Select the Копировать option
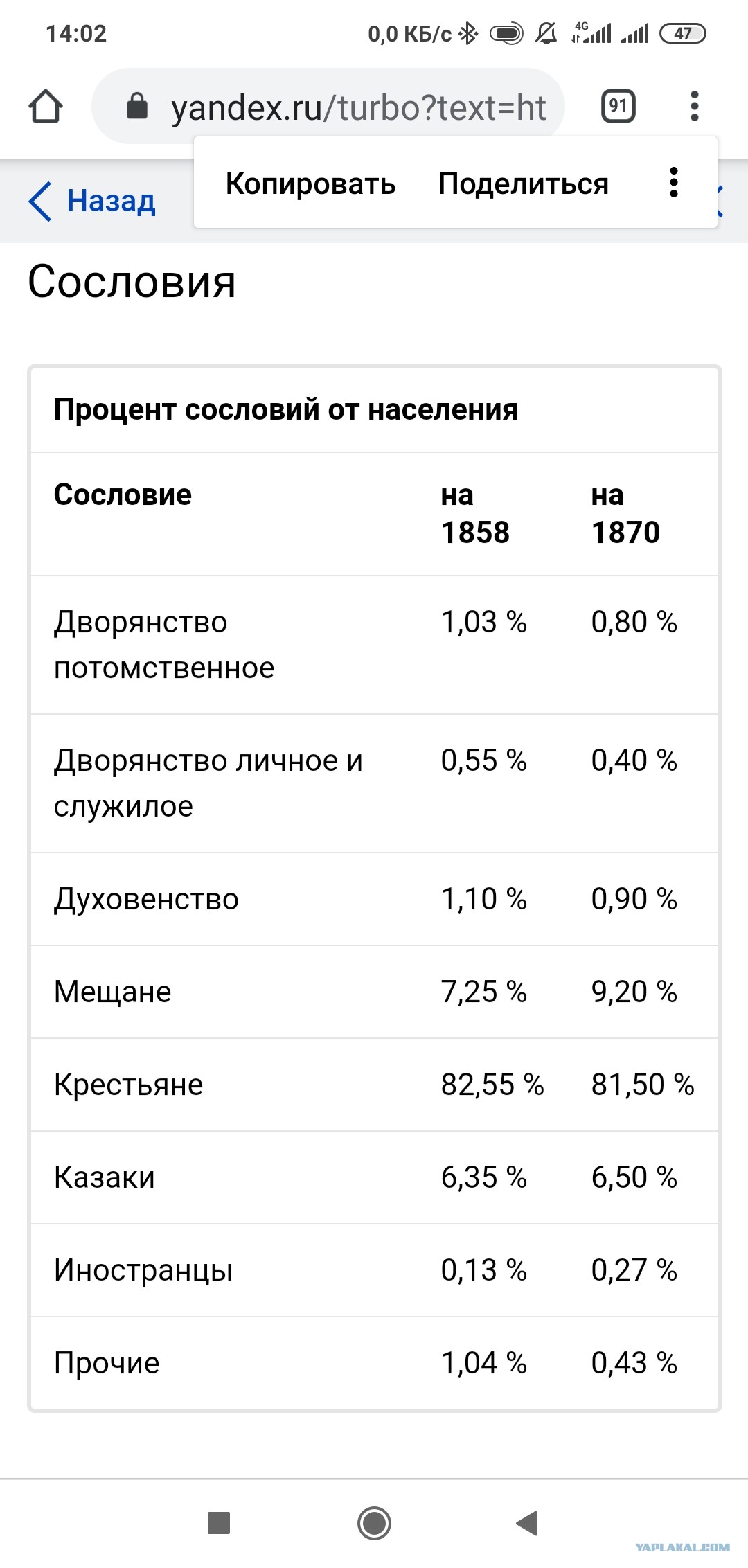Viewport: 748px width, 1568px height. coord(310,184)
